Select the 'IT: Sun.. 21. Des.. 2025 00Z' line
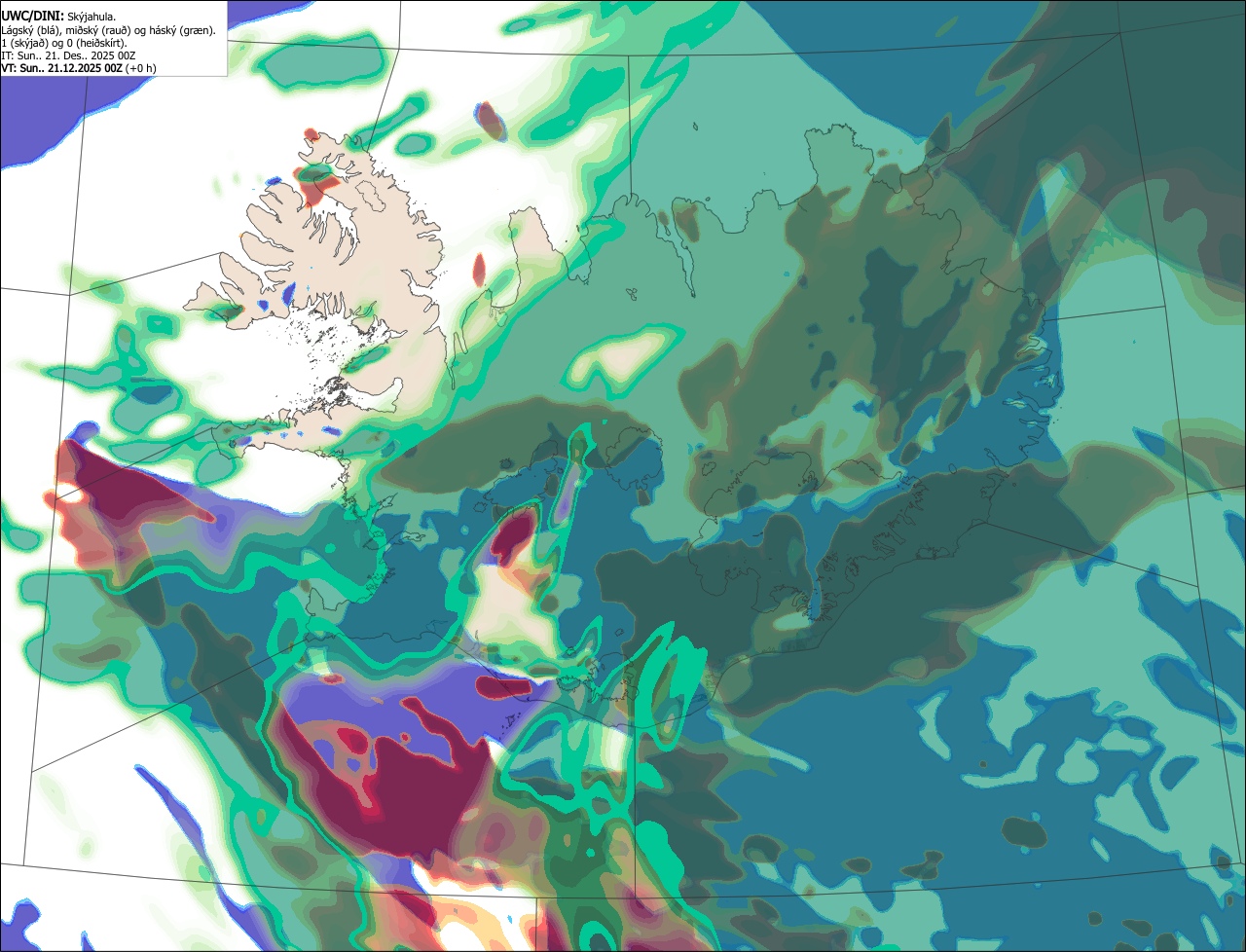The image size is (1246, 952). tap(68, 55)
